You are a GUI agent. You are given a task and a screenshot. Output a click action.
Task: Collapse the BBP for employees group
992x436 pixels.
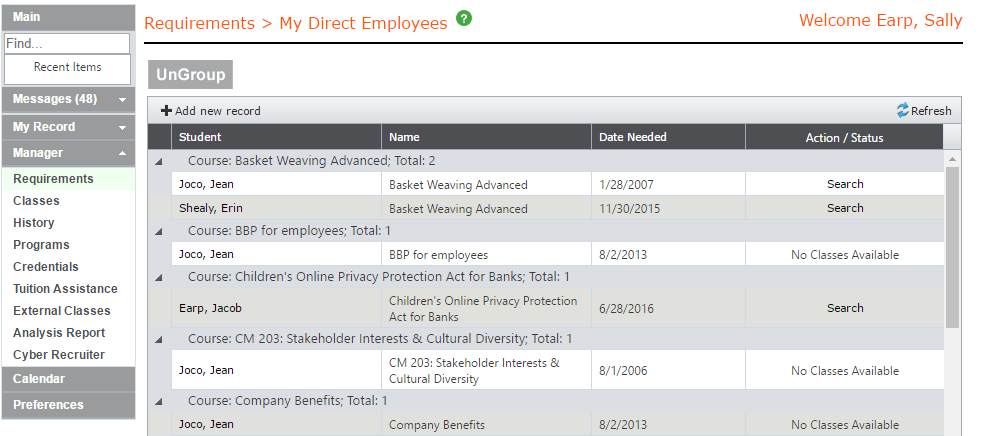(159, 231)
